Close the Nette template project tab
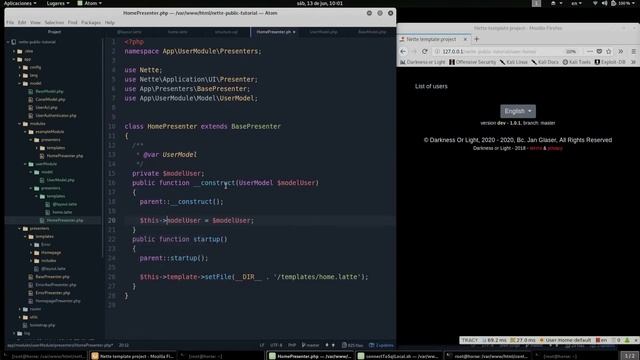 click(x=465, y=39)
